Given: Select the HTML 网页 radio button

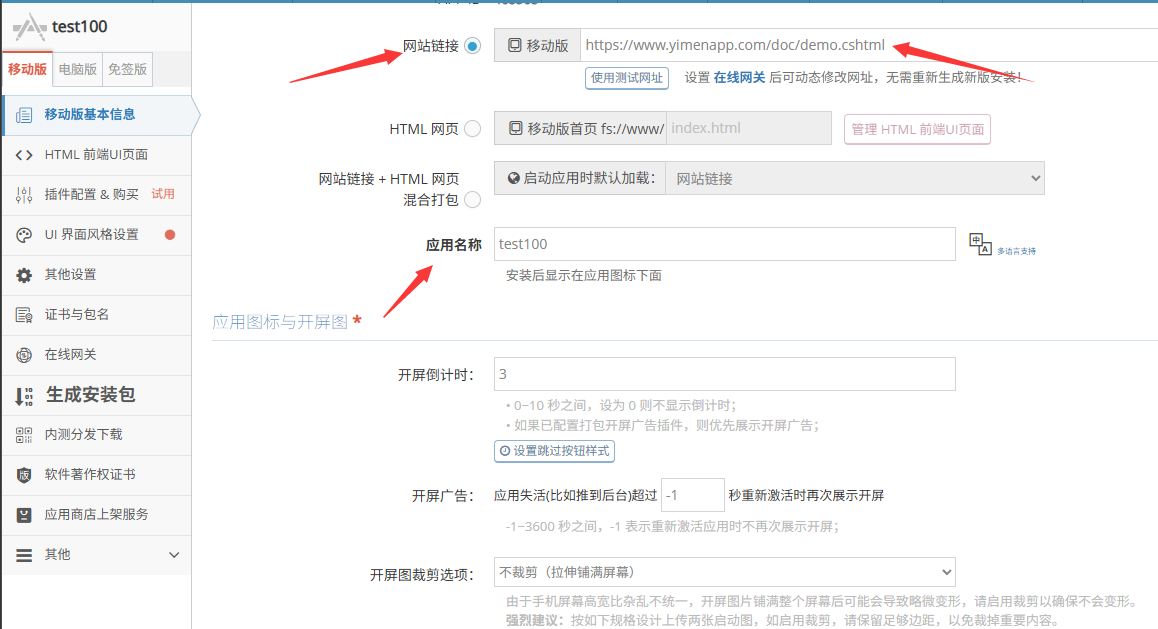Looking at the screenshot, I should [x=472, y=129].
